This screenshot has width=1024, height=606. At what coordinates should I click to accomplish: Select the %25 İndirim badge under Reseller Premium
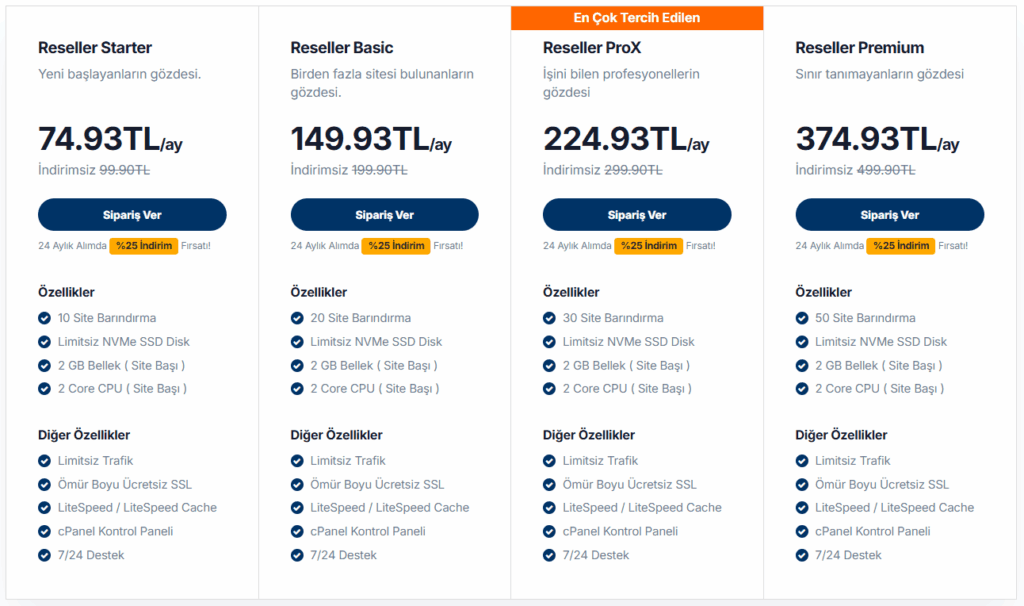(901, 245)
